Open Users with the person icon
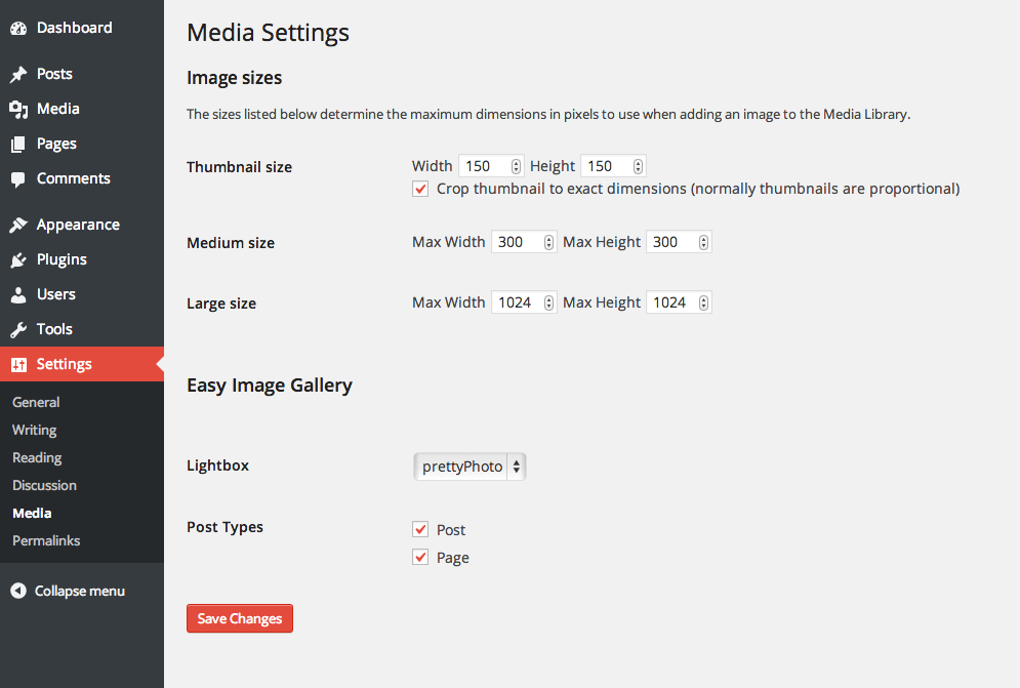The image size is (1020, 688). pyautogui.click(x=17, y=294)
